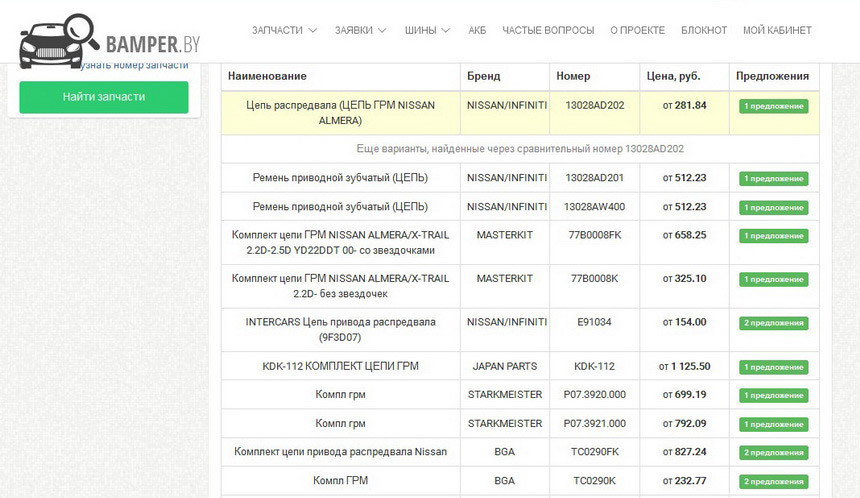Click part number 13028AD202 in highlighted row
The image size is (860, 498).
pos(595,105)
